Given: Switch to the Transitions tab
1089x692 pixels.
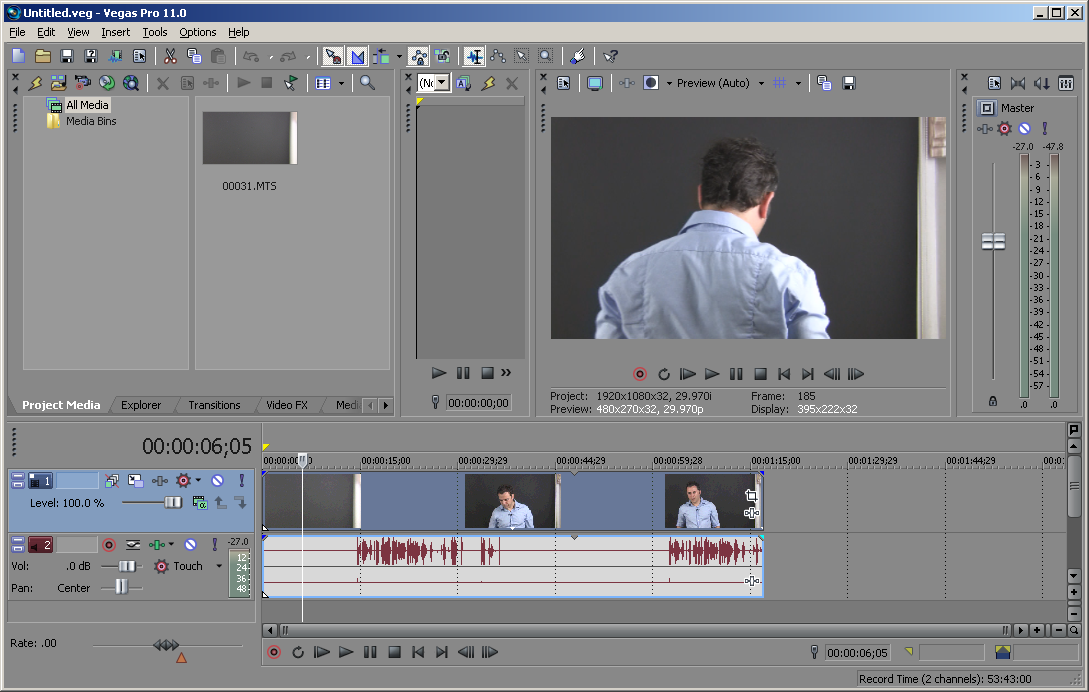Looking at the screenshot, I should pyautogui.click(x=214, y=405).
